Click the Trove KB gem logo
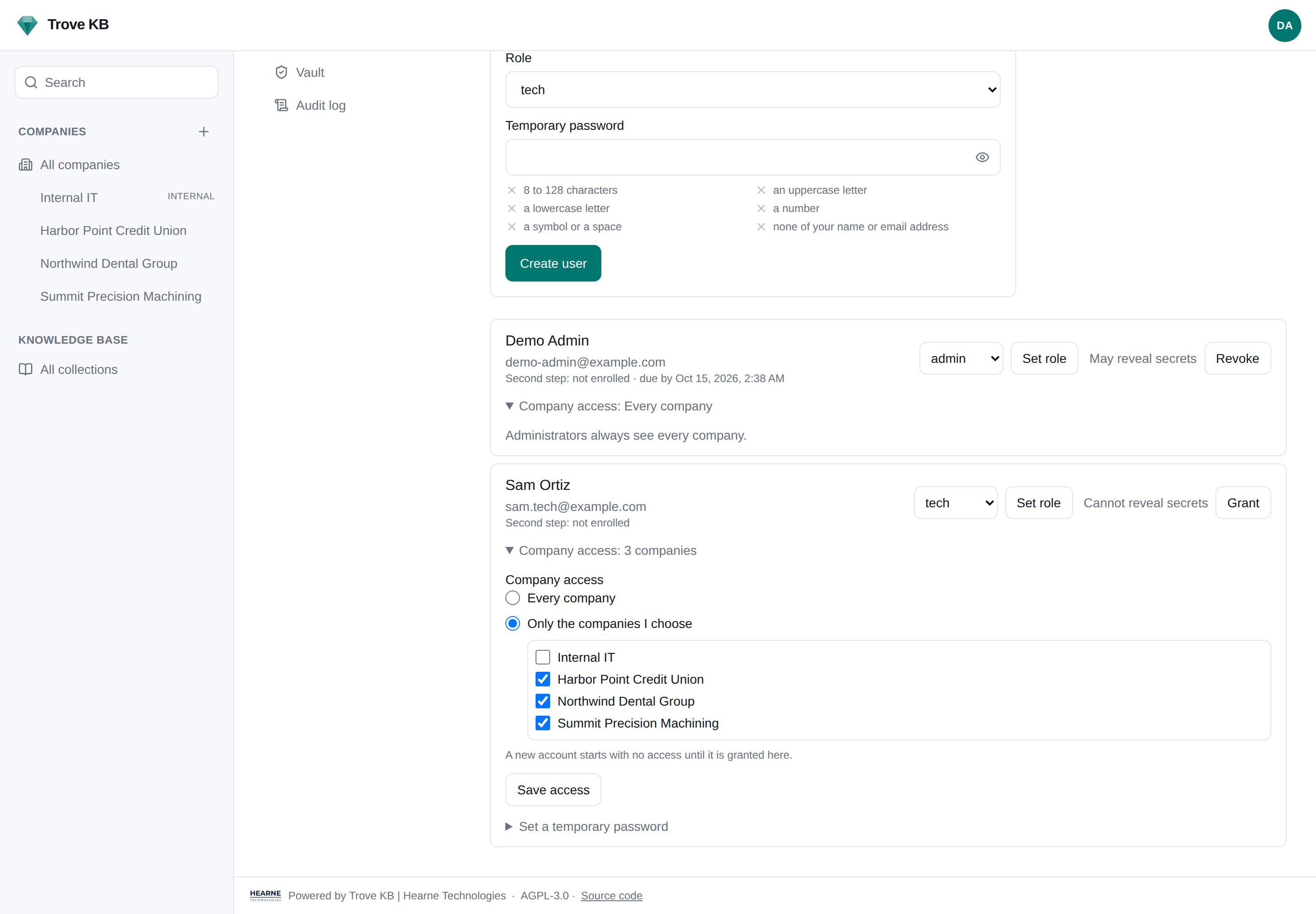Image resolution: width=1316 pixels, height=914 pixels. tap(27, 25)
